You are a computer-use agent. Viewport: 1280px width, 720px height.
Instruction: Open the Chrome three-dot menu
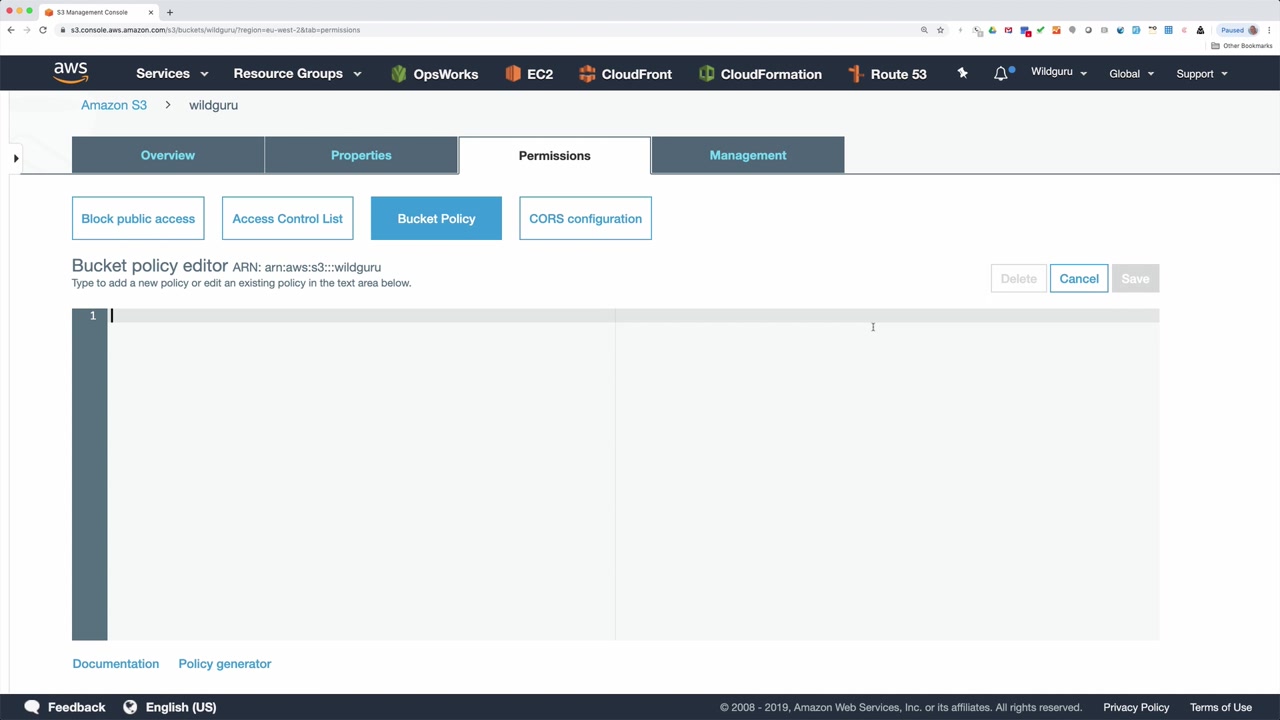coord(1270,30)
